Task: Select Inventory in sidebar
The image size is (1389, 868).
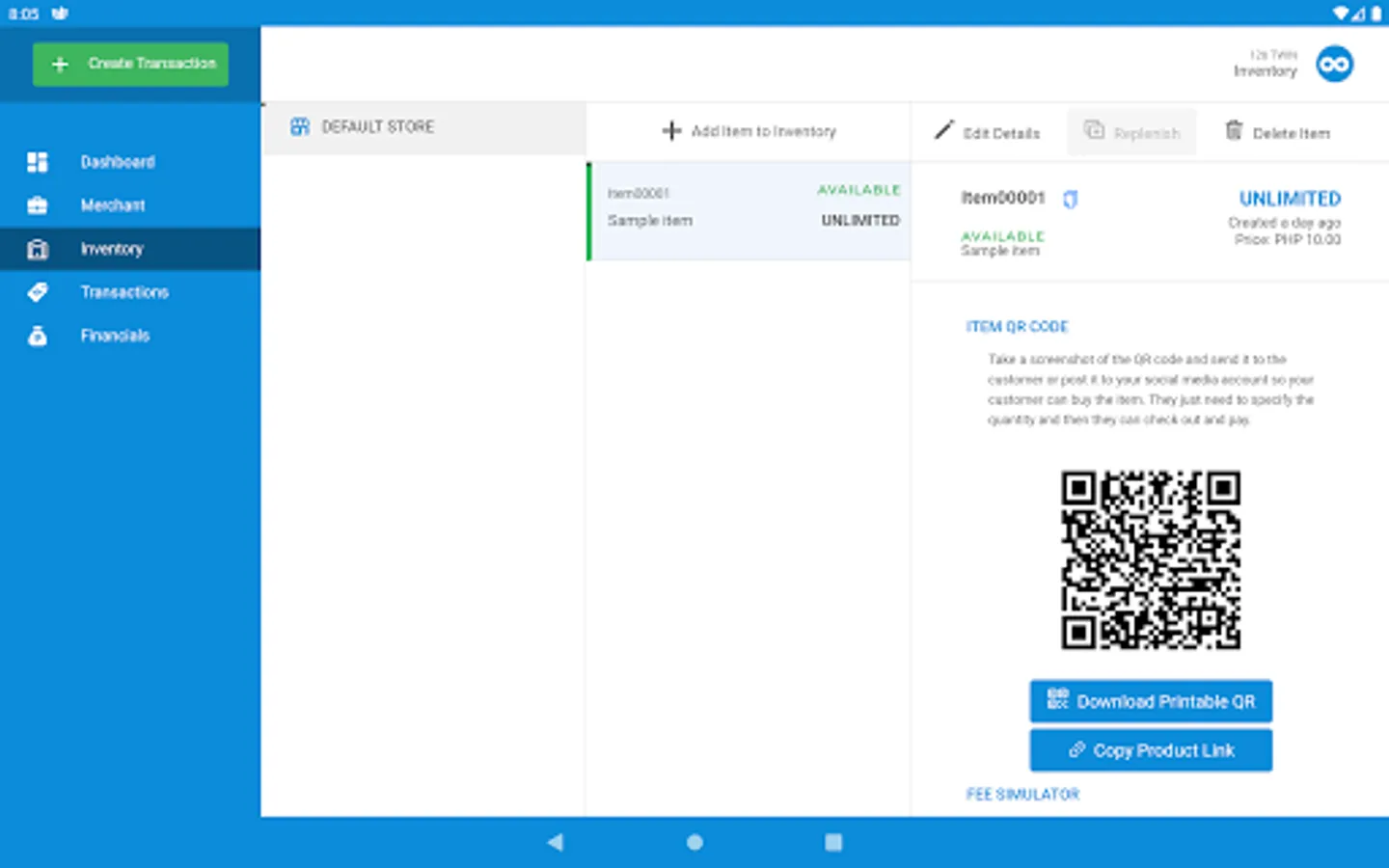Action: (130, 249)
